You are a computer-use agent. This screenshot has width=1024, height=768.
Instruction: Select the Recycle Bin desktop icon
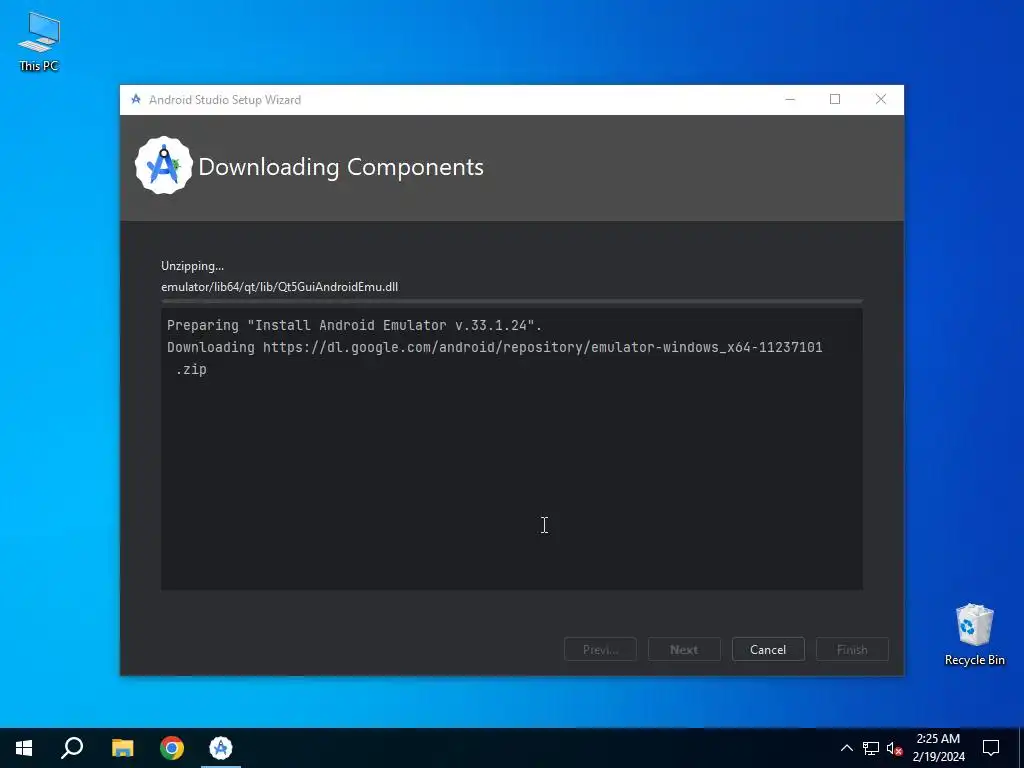(x=974, y=635)
